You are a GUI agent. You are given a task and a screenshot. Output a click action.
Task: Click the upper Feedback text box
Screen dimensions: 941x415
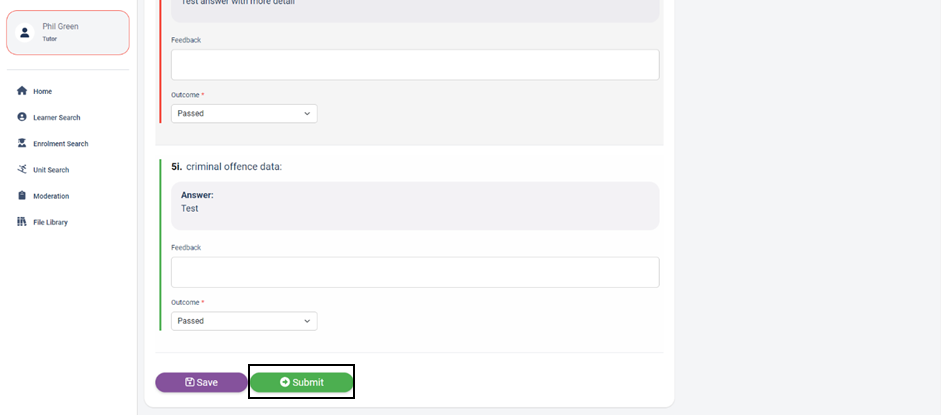(415, 65)
